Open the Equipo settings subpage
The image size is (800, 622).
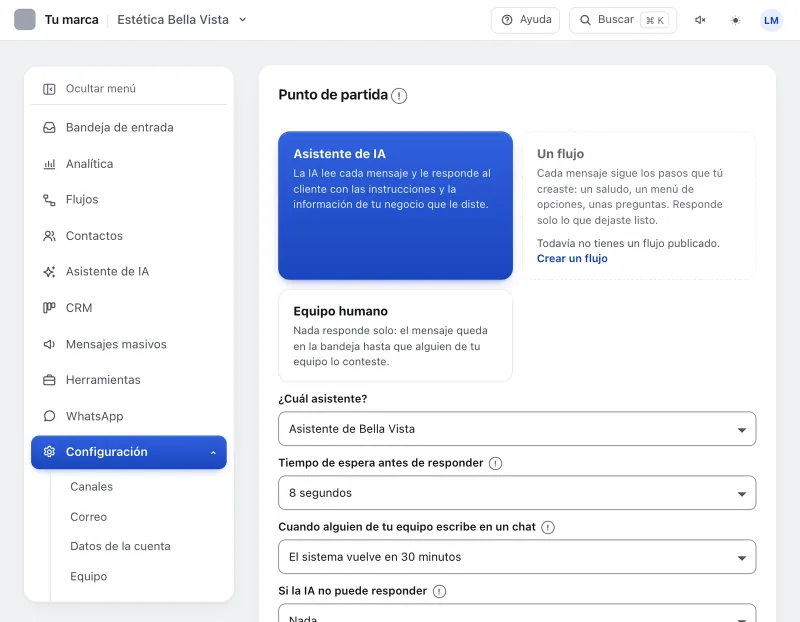(89, 577)
